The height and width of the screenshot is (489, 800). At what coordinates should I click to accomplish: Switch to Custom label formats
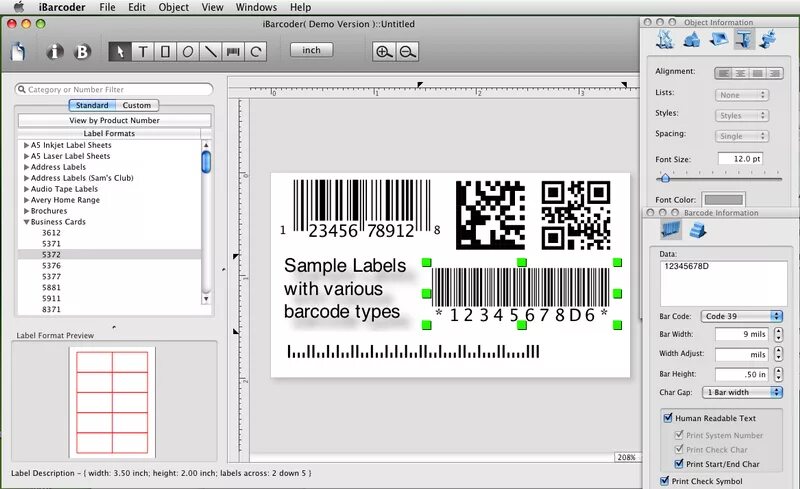pos(137,105)
